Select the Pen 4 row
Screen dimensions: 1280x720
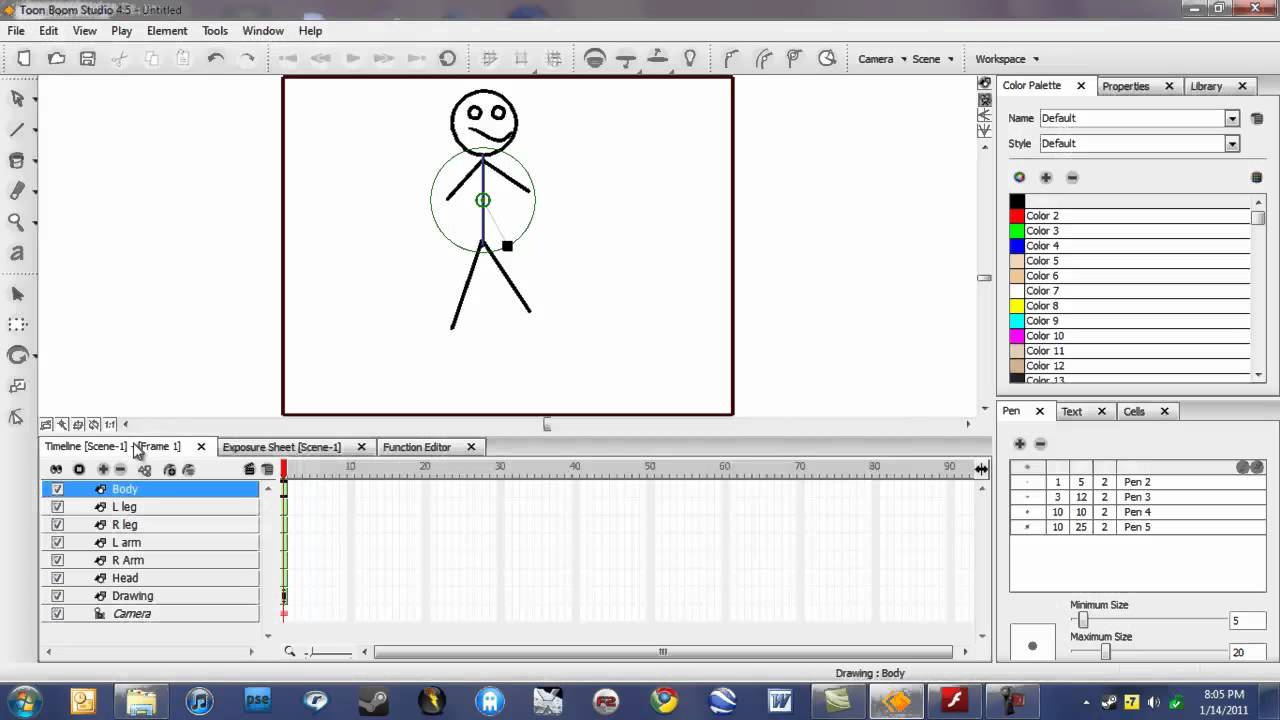pyautogui.click(x=1137, y=512)
